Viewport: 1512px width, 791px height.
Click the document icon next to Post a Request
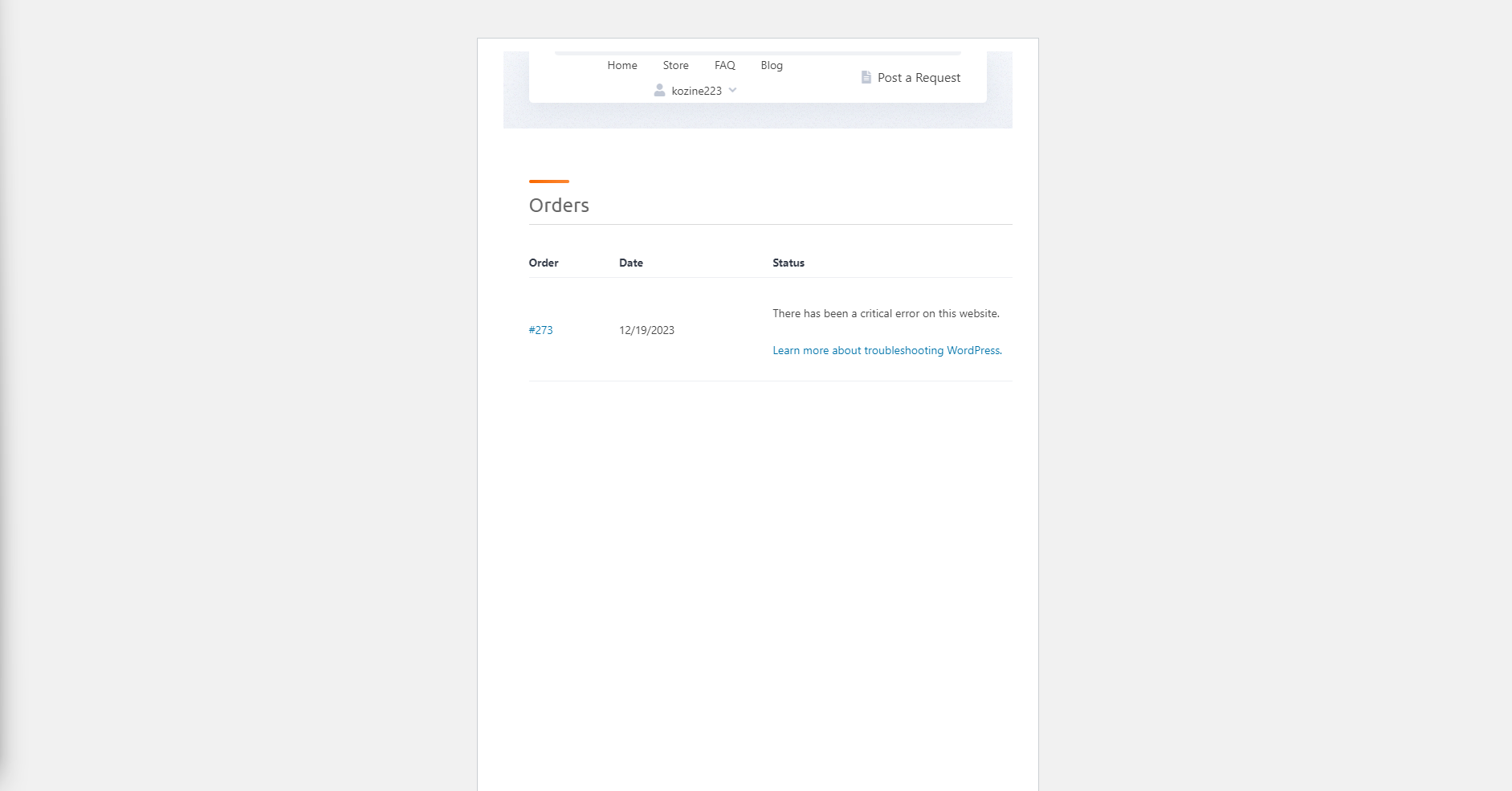click(x=866, y=77)
